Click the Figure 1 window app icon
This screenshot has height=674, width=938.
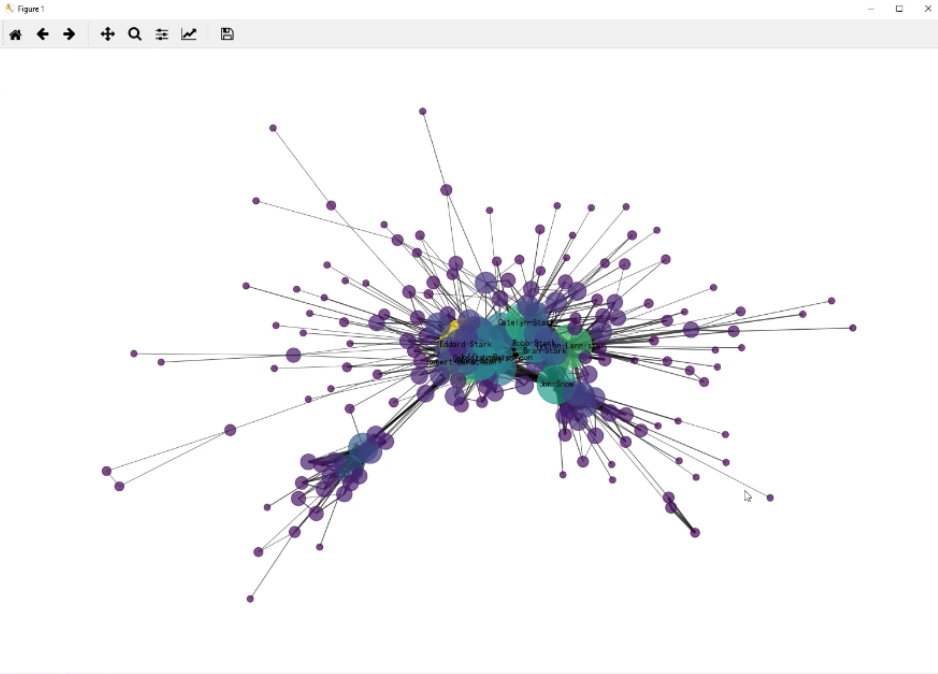(8, 8)
